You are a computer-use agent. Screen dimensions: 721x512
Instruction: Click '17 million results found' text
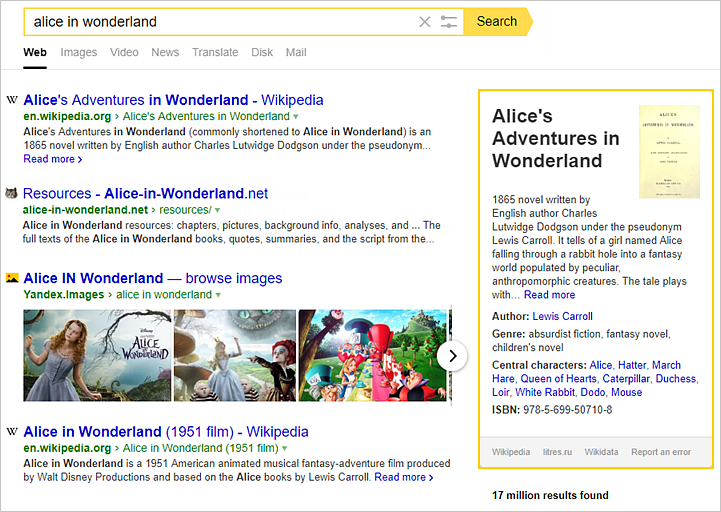pyautogui.click(x=550, y=495)
